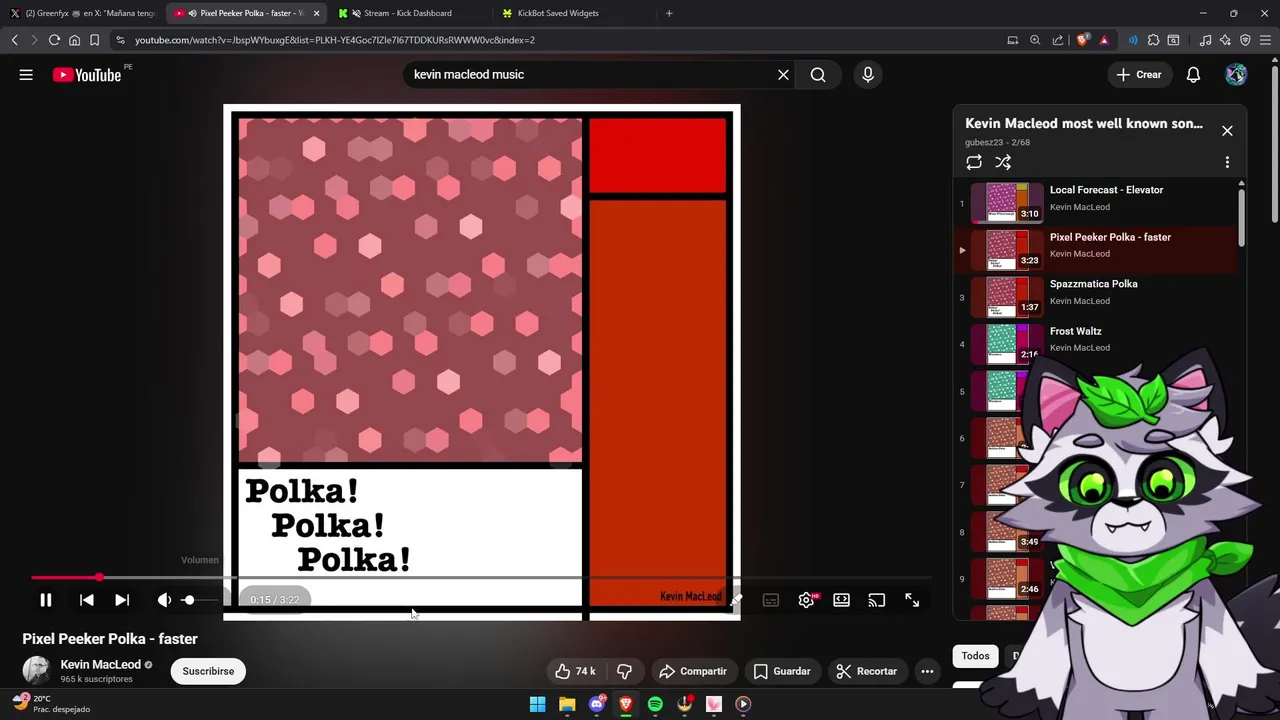Go back in browser history
1280x720 pixels.
(x=14, y=40)
